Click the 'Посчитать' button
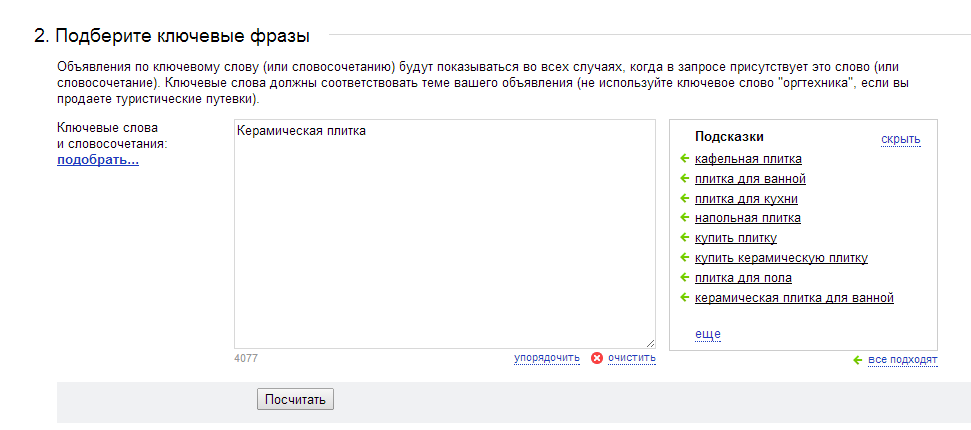This screenshot has height=430, width=971. pos(295,399)
